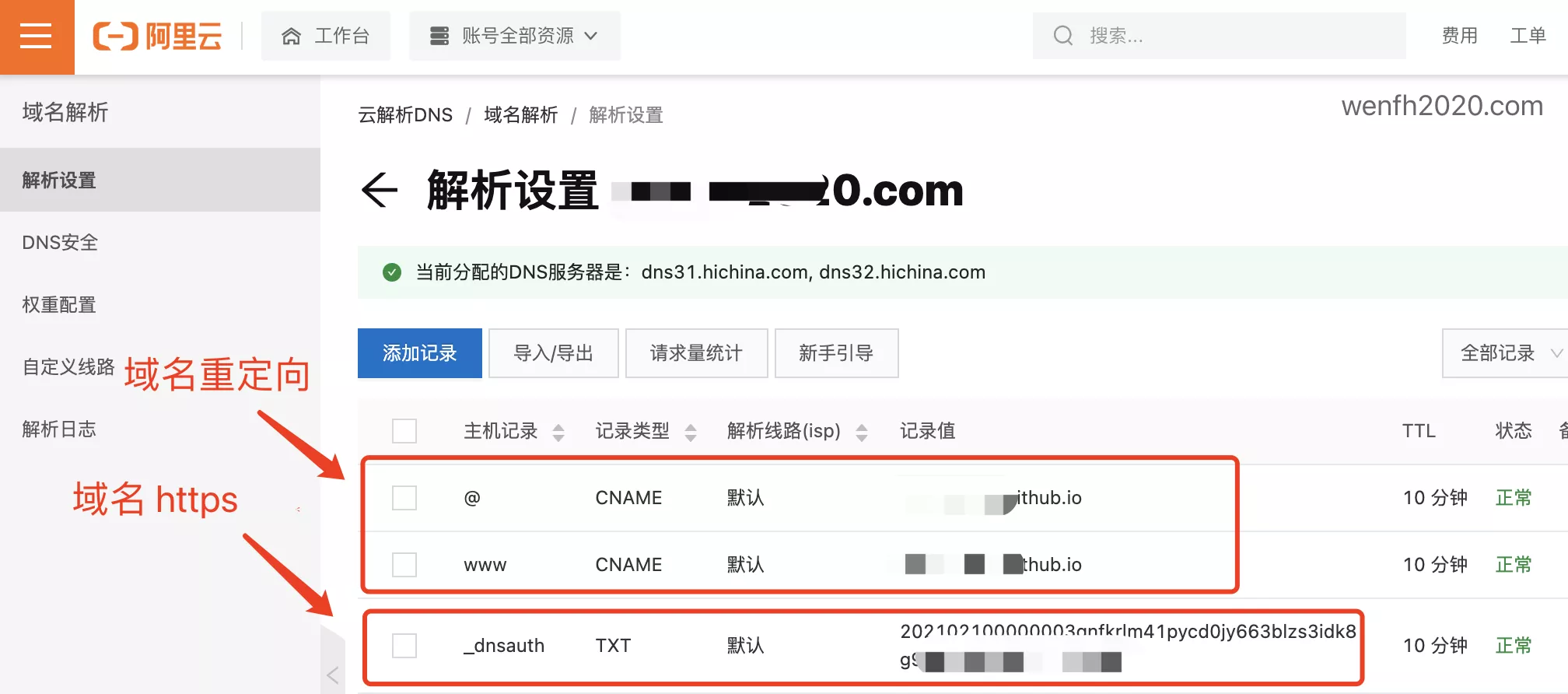Click the Aliyun logo

click(x=157, y=36)
